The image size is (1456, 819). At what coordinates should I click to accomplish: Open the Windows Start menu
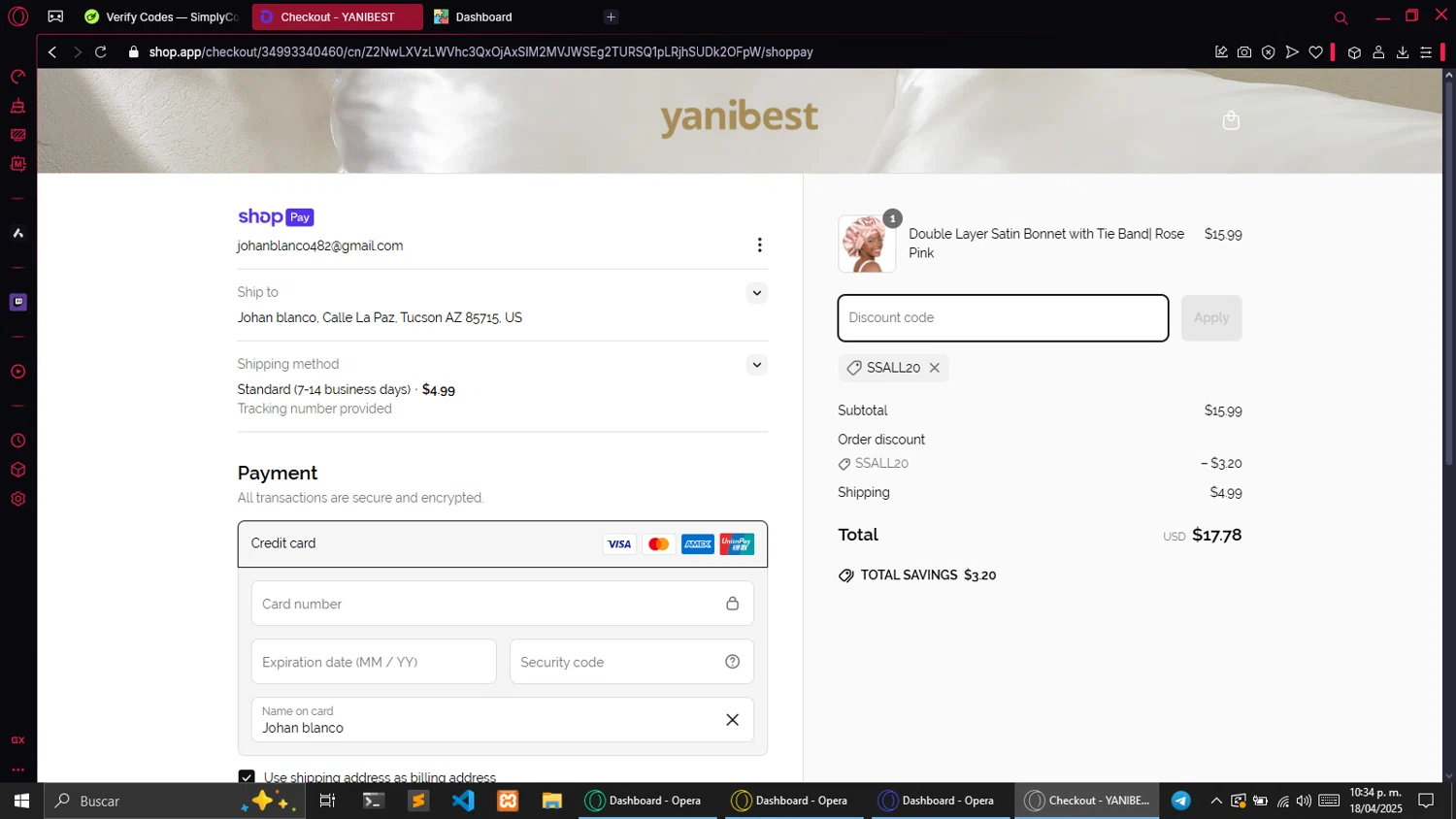[21, 801]
